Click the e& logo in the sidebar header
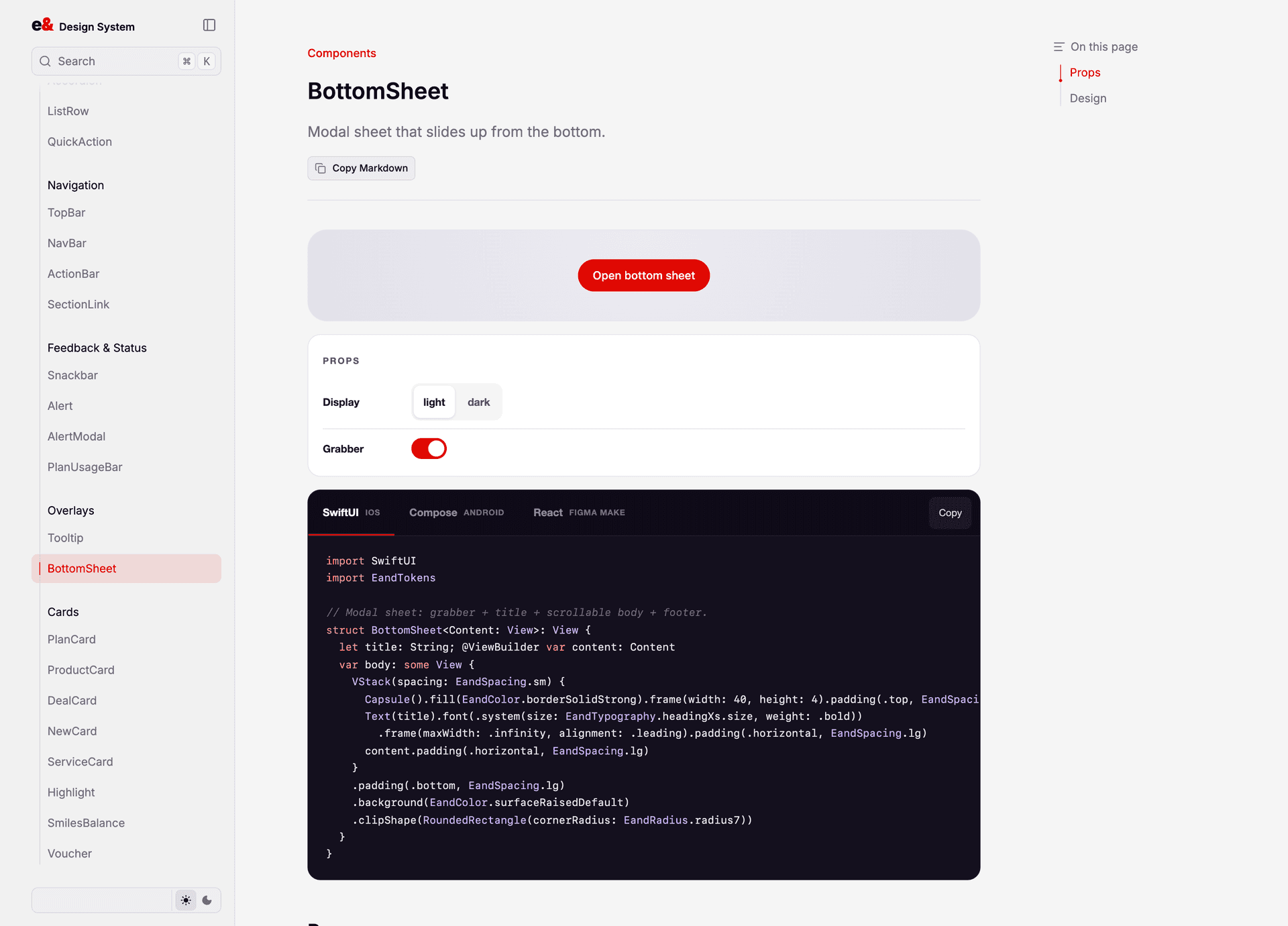This screenshot has height=926, width=1288. point(42,25)
